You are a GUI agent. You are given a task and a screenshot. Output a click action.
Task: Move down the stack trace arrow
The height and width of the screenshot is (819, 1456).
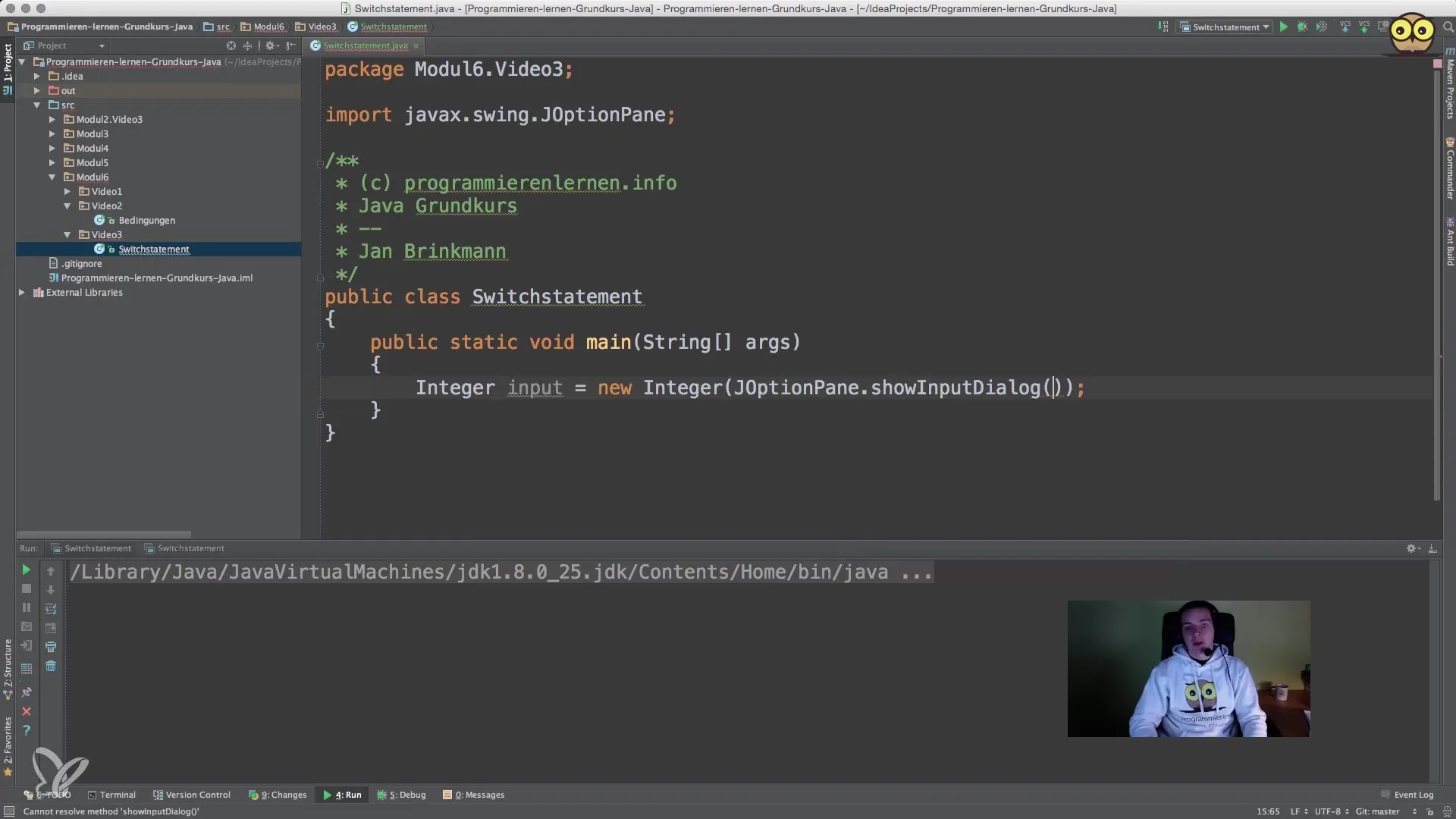pos(51,589)
